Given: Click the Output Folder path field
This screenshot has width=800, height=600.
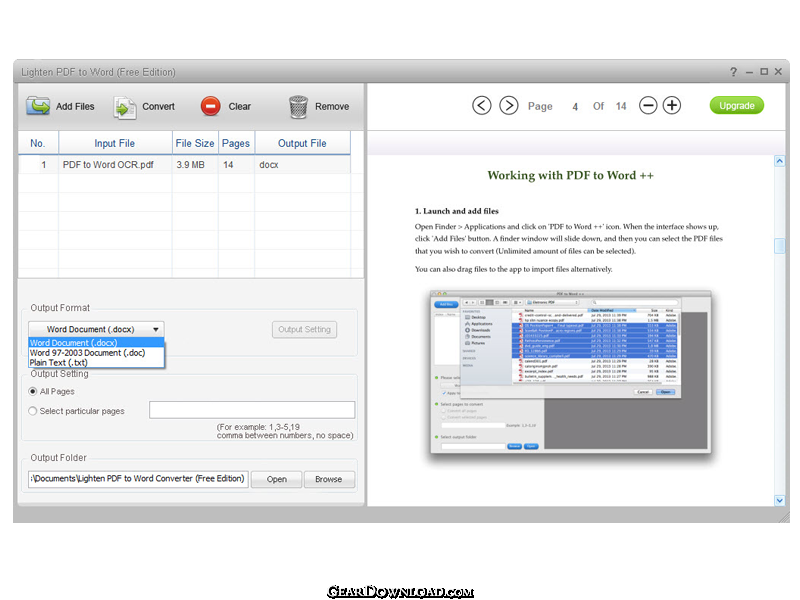Looking at the screenshot, I should 138,479.
